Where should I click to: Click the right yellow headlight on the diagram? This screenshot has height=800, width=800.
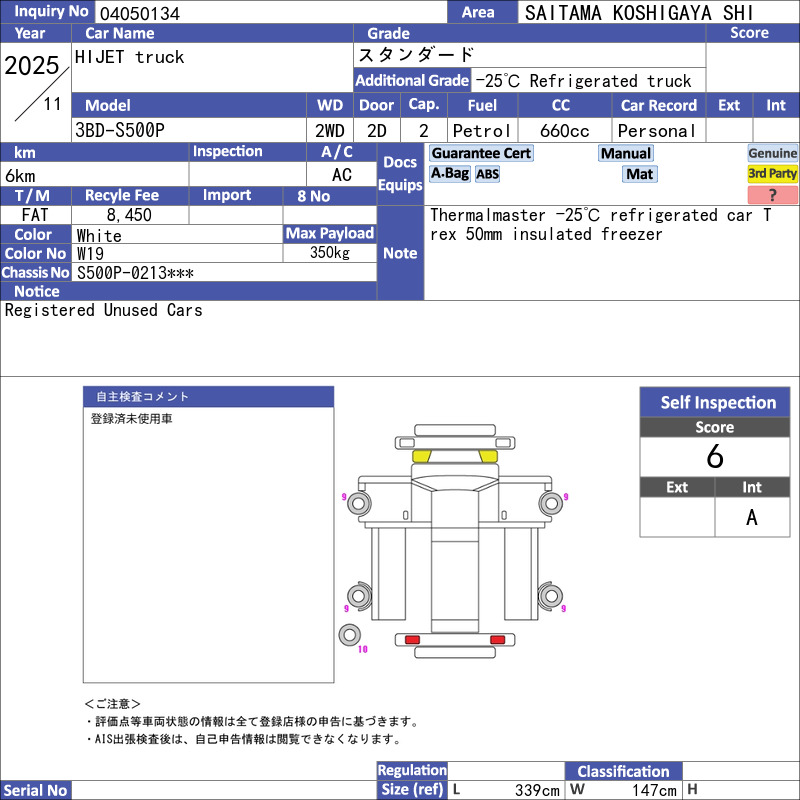pos(488,456)
